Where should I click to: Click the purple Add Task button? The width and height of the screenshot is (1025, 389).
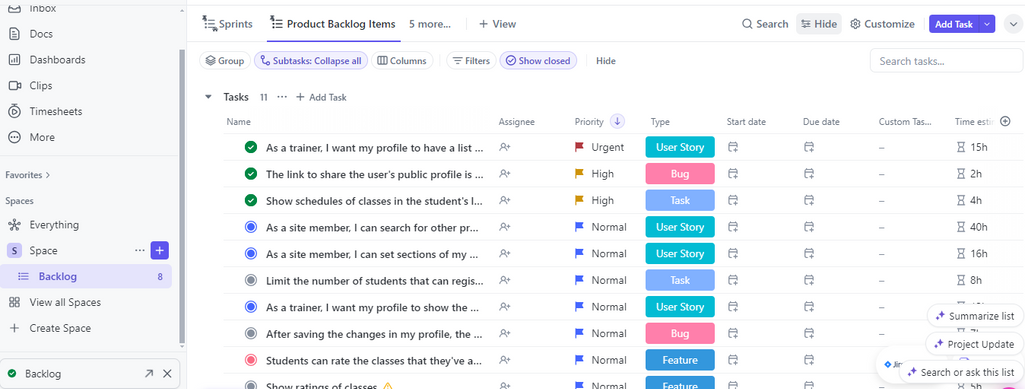[954, 24]
